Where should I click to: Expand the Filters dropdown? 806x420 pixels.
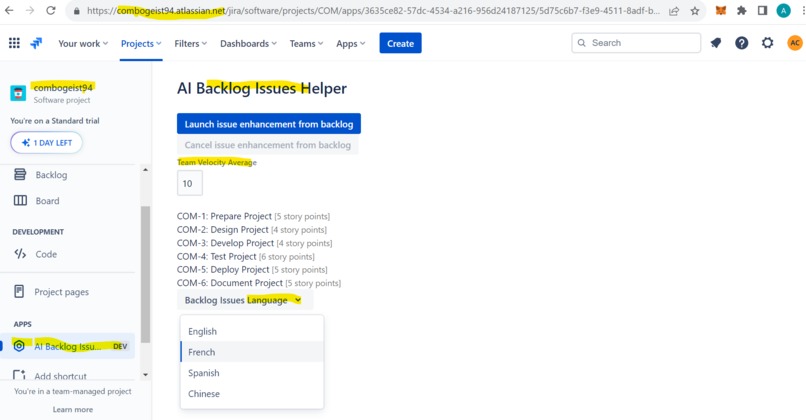pyautogui.click(x=190, y=44)
